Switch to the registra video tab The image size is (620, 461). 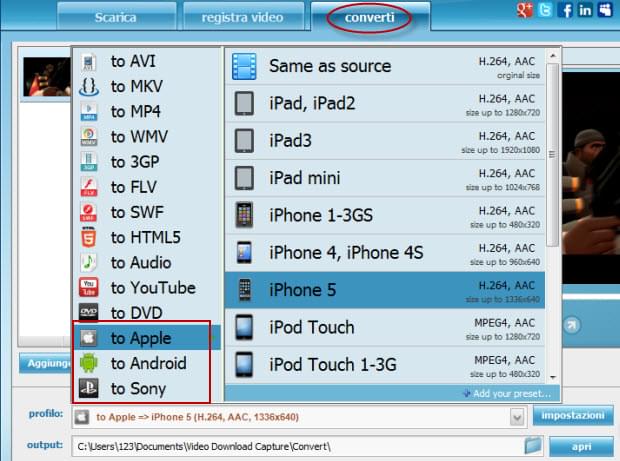[x=243, y=17]
